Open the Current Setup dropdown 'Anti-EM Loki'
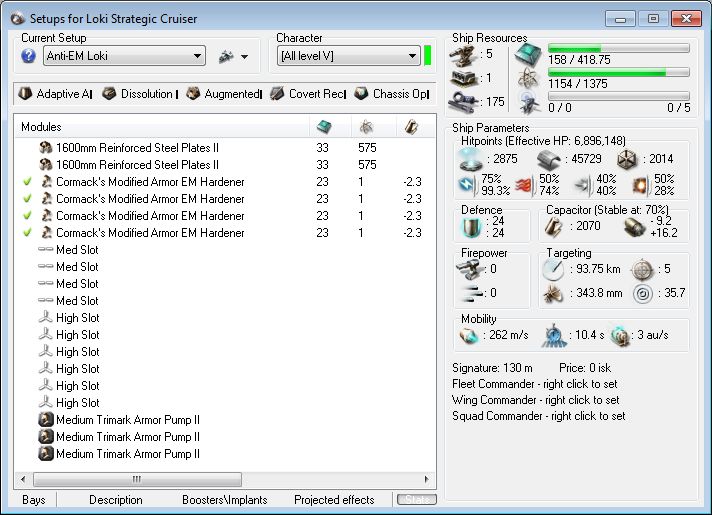This screenshot has width=712, height=515. pos(124,56)
